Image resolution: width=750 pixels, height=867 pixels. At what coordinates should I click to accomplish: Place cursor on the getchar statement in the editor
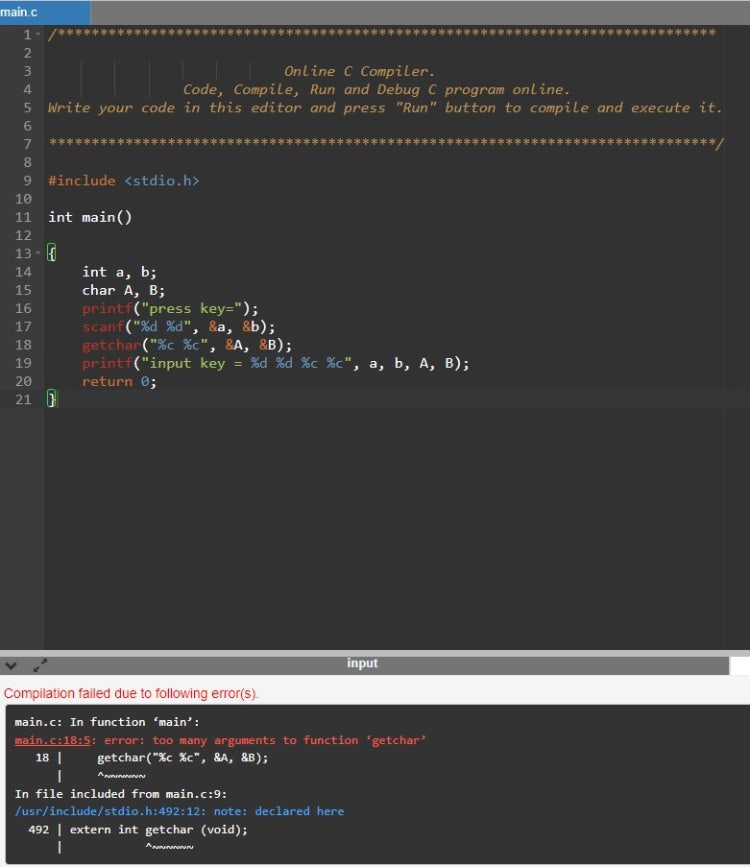[x=186, y=345]
